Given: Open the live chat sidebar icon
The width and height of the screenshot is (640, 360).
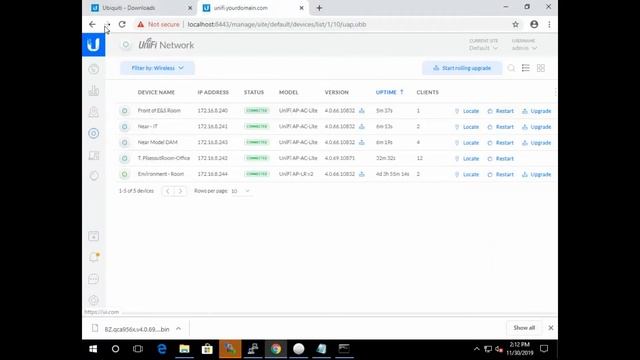Looking at the screenshot, I should [x=93, y=279].
